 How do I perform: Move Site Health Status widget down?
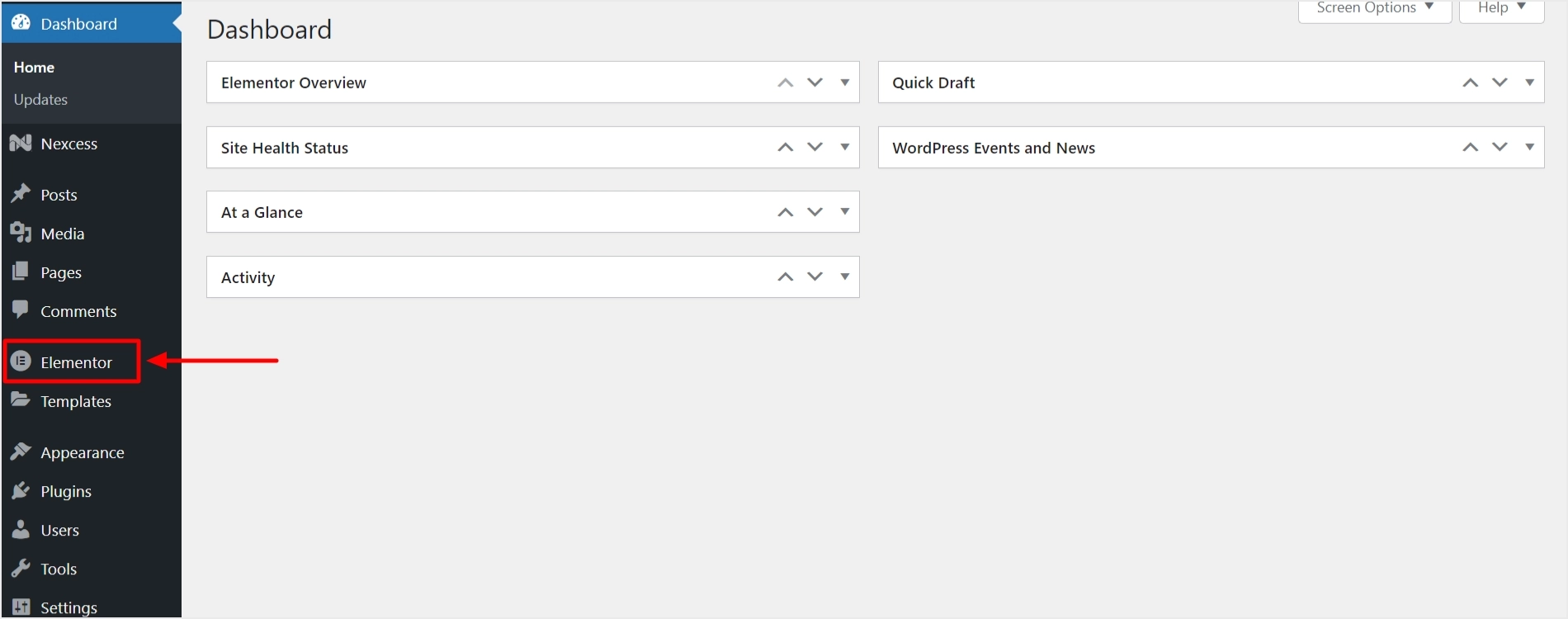(x=815, y=147)
